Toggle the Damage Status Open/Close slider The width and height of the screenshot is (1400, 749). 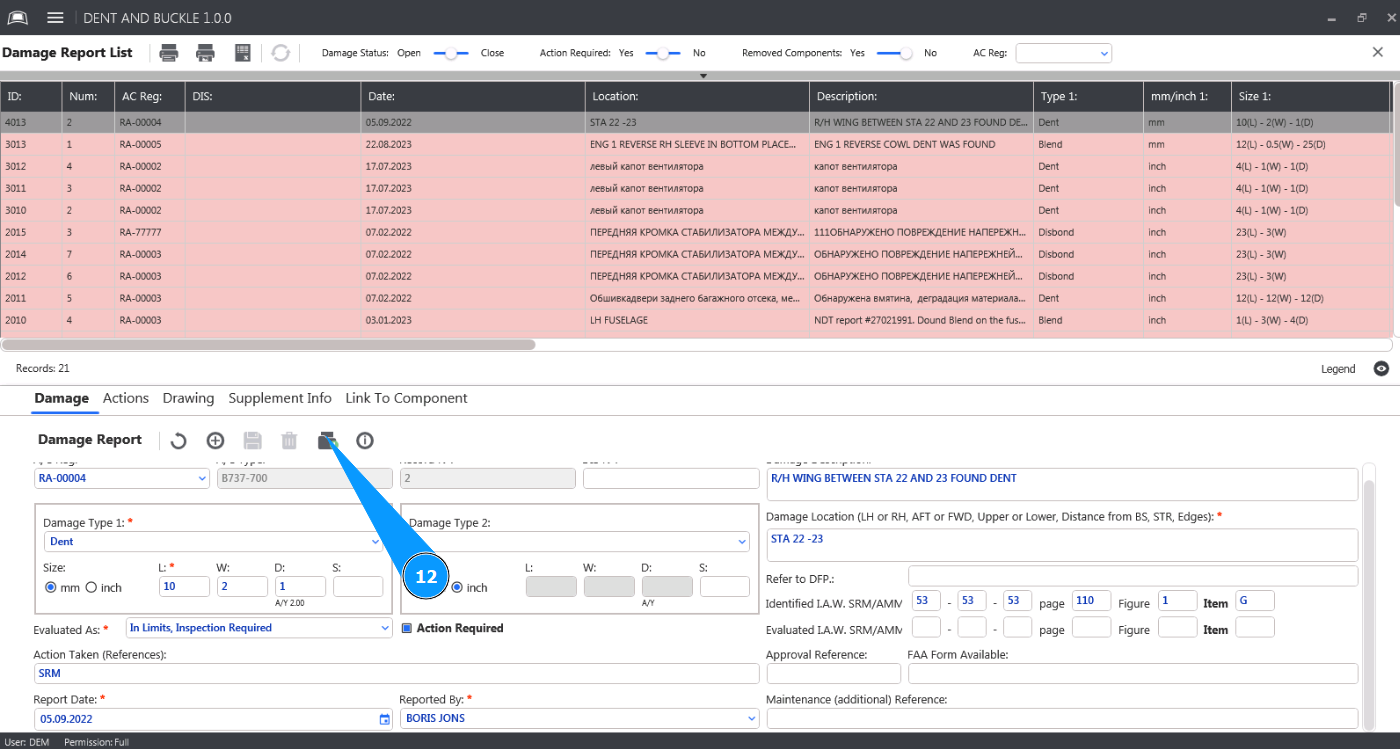(x=451, y=53)
